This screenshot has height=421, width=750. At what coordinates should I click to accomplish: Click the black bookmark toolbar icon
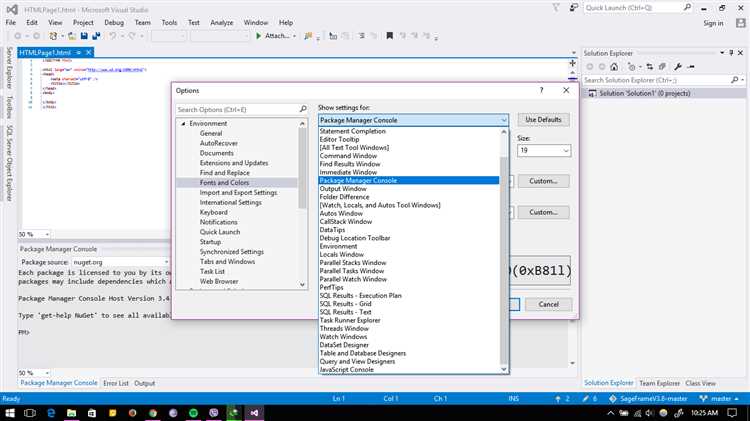pyautogui.click(x=389, y=36)
